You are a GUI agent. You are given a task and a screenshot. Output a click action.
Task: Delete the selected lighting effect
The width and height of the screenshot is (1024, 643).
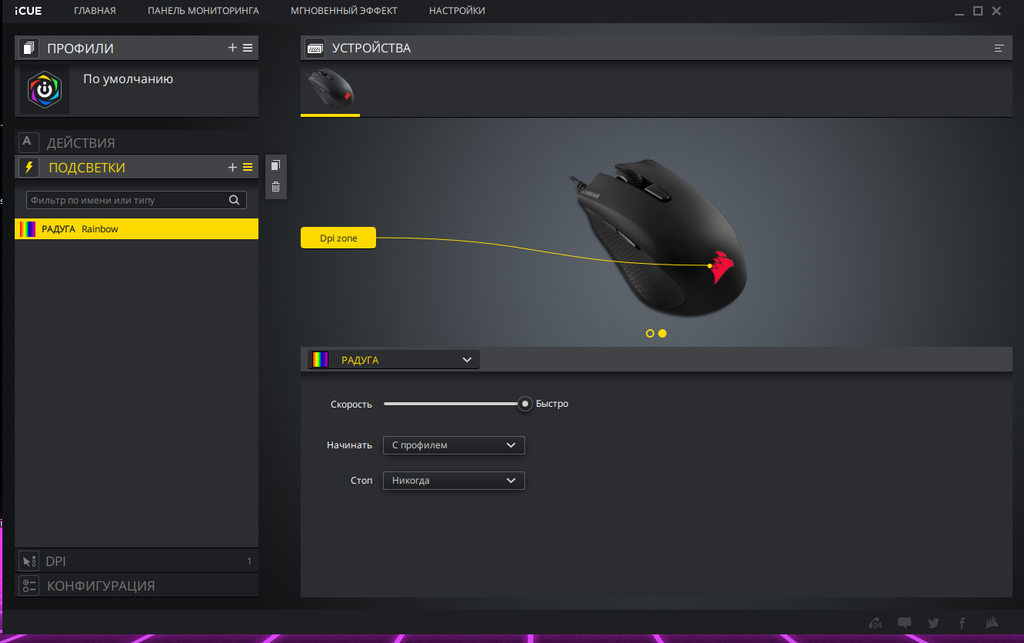click(276, 187)
